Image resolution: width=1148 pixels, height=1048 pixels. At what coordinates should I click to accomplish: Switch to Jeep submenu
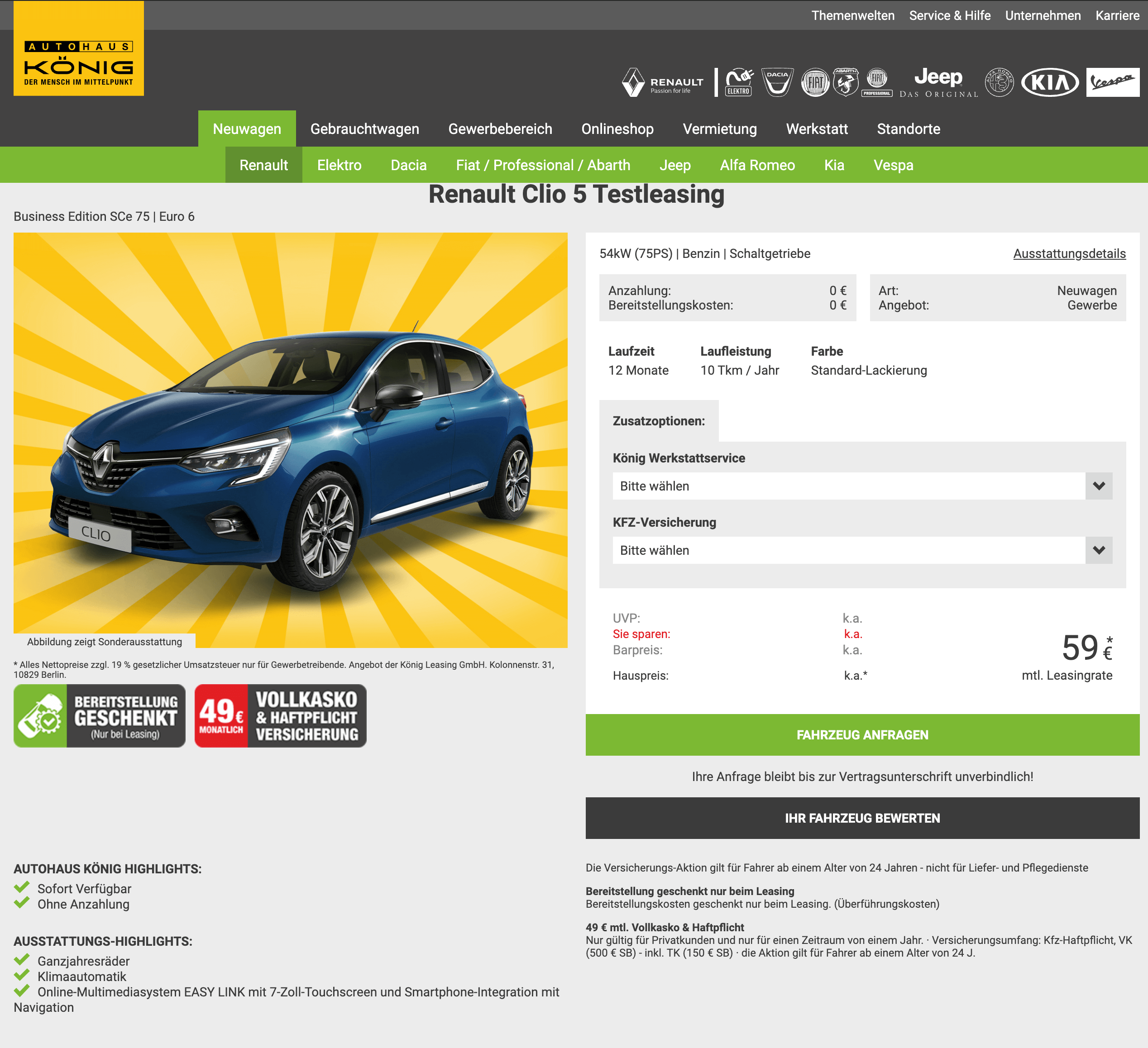point(675,165)
